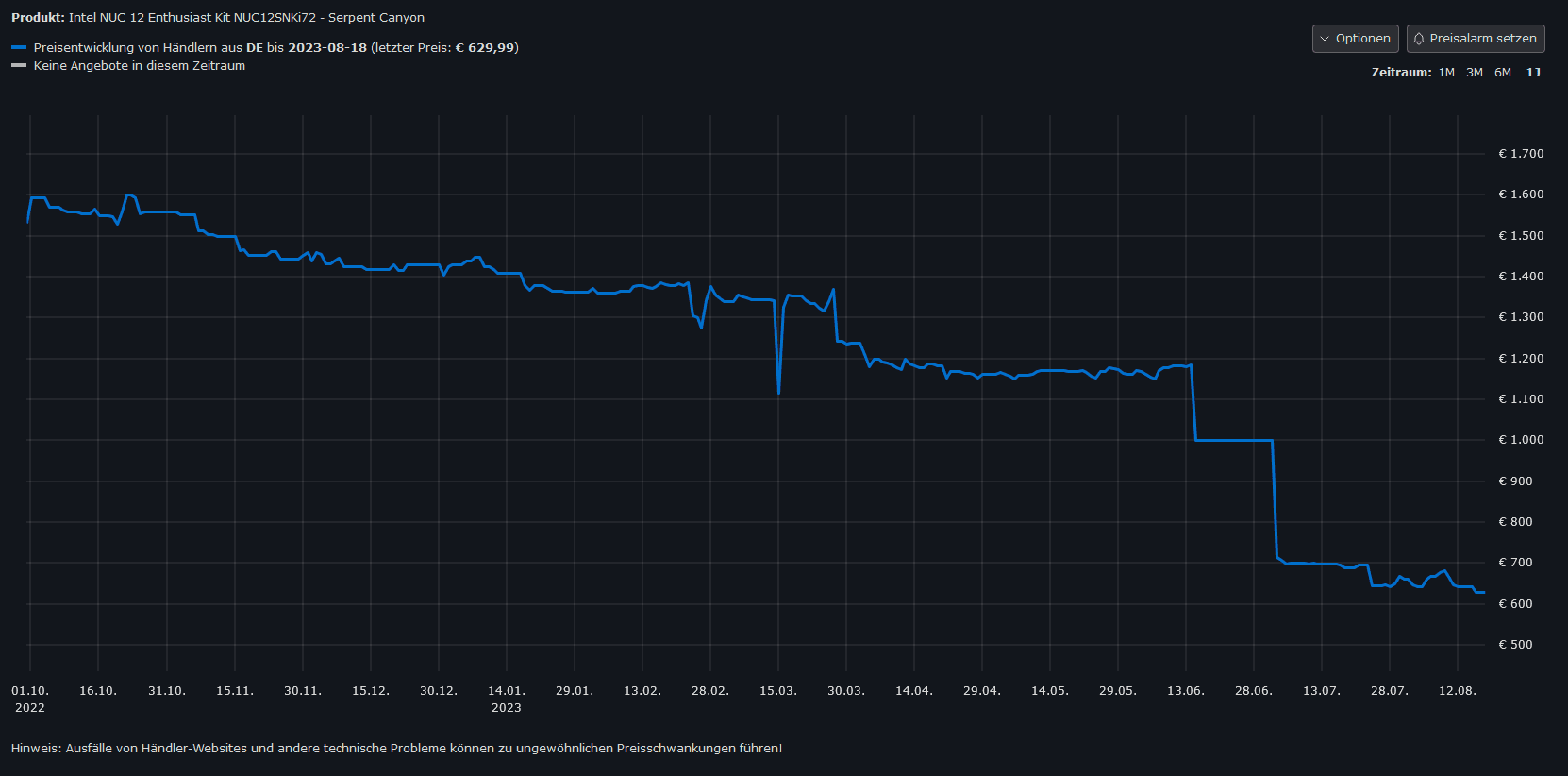Click the 13.06. date label

click(x=1186, y=691)
